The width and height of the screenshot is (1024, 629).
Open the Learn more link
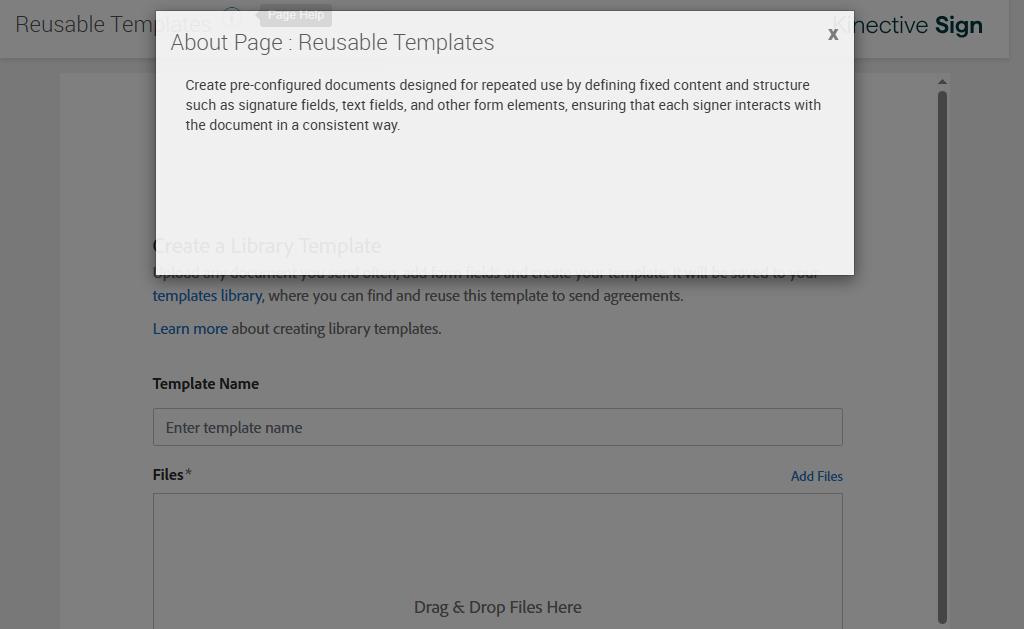[190, 329]
